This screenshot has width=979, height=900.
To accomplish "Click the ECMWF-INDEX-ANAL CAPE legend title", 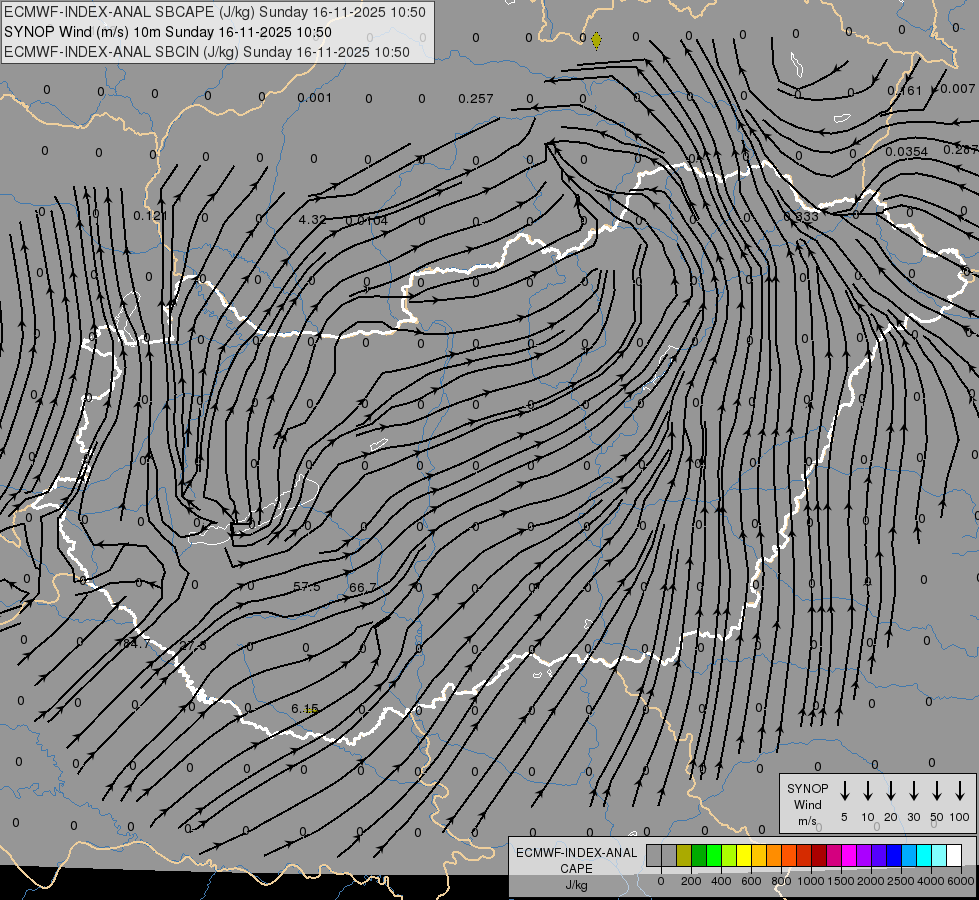I will (x=576, y=860).
